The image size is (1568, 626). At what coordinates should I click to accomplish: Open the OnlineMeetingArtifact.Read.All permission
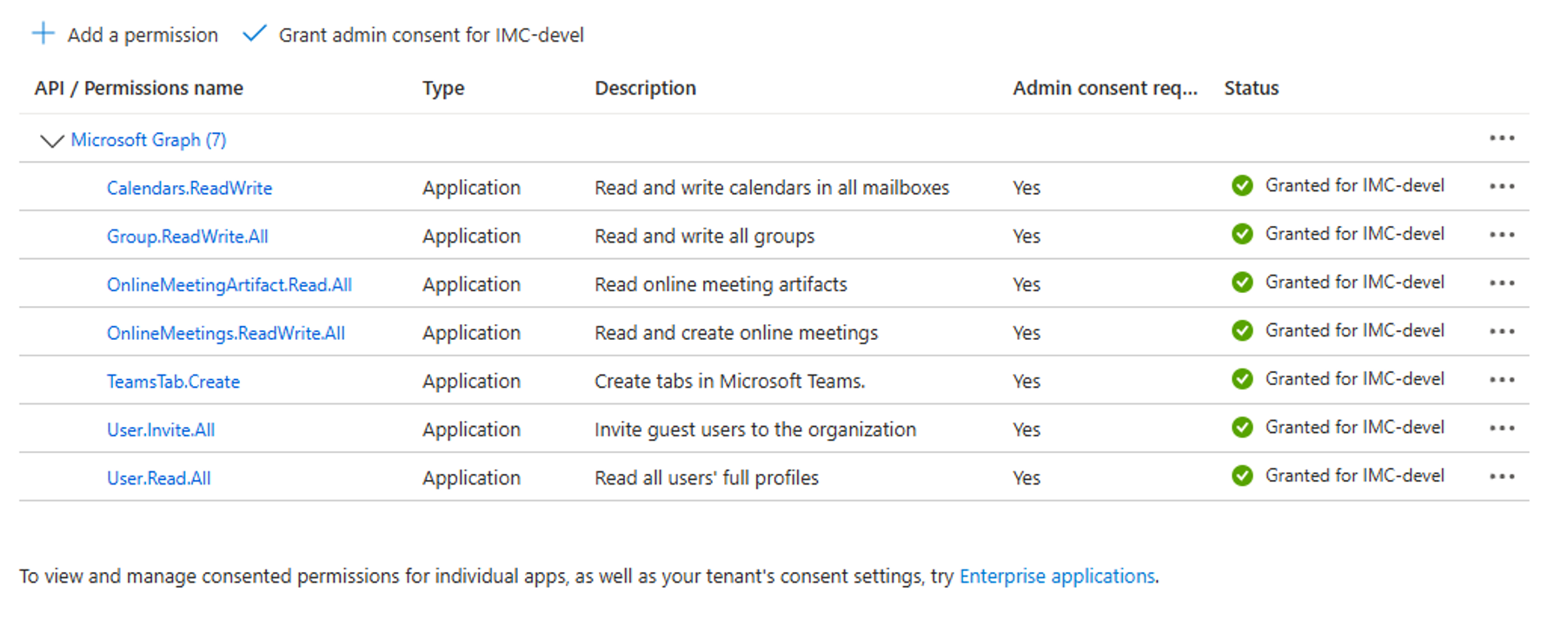click(229, 285)
